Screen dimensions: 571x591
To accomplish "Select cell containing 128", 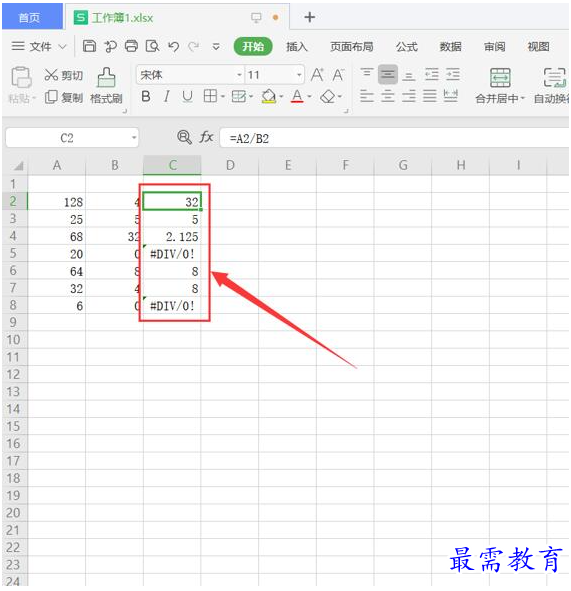I will point(57,202).
